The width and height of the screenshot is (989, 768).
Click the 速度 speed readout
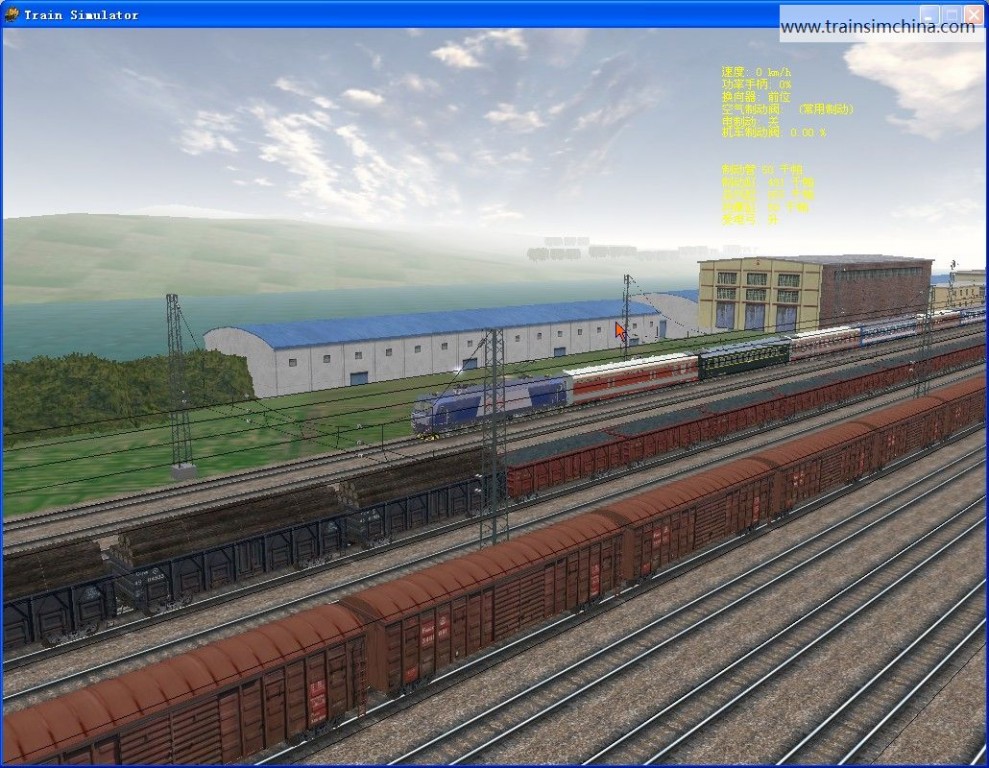tap(756, 72)
